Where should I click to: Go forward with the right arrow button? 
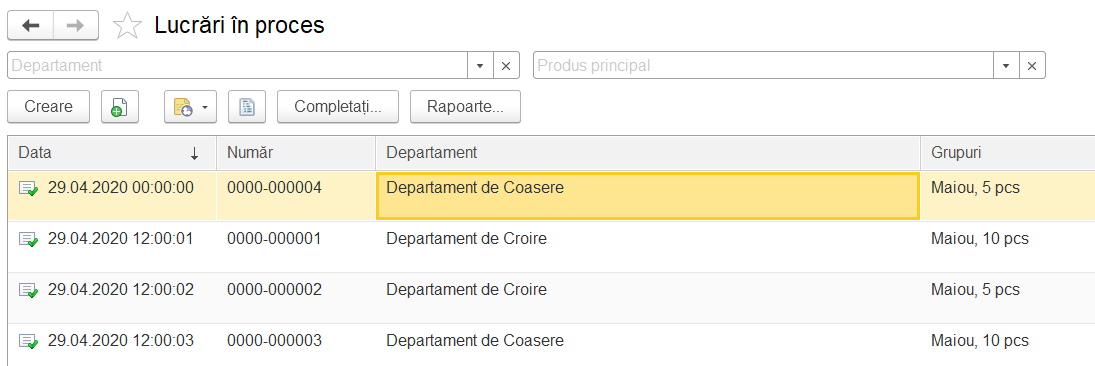75,26
